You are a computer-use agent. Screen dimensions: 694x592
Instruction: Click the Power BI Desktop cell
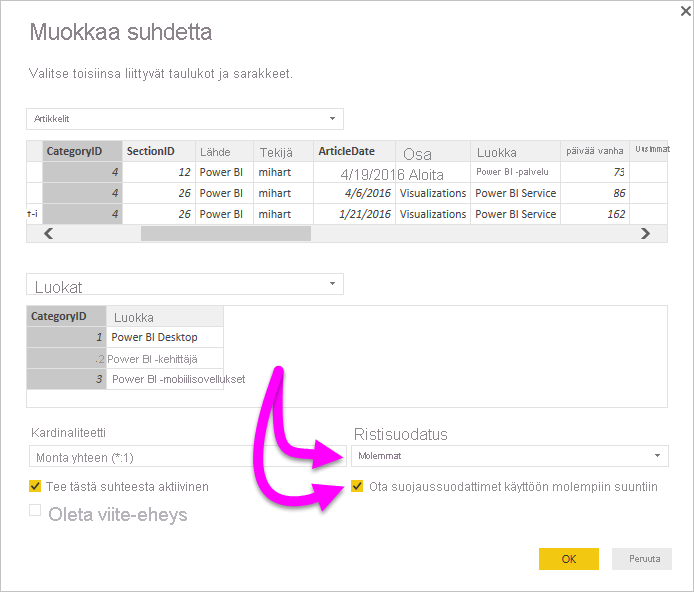click(x=165, y=337)
